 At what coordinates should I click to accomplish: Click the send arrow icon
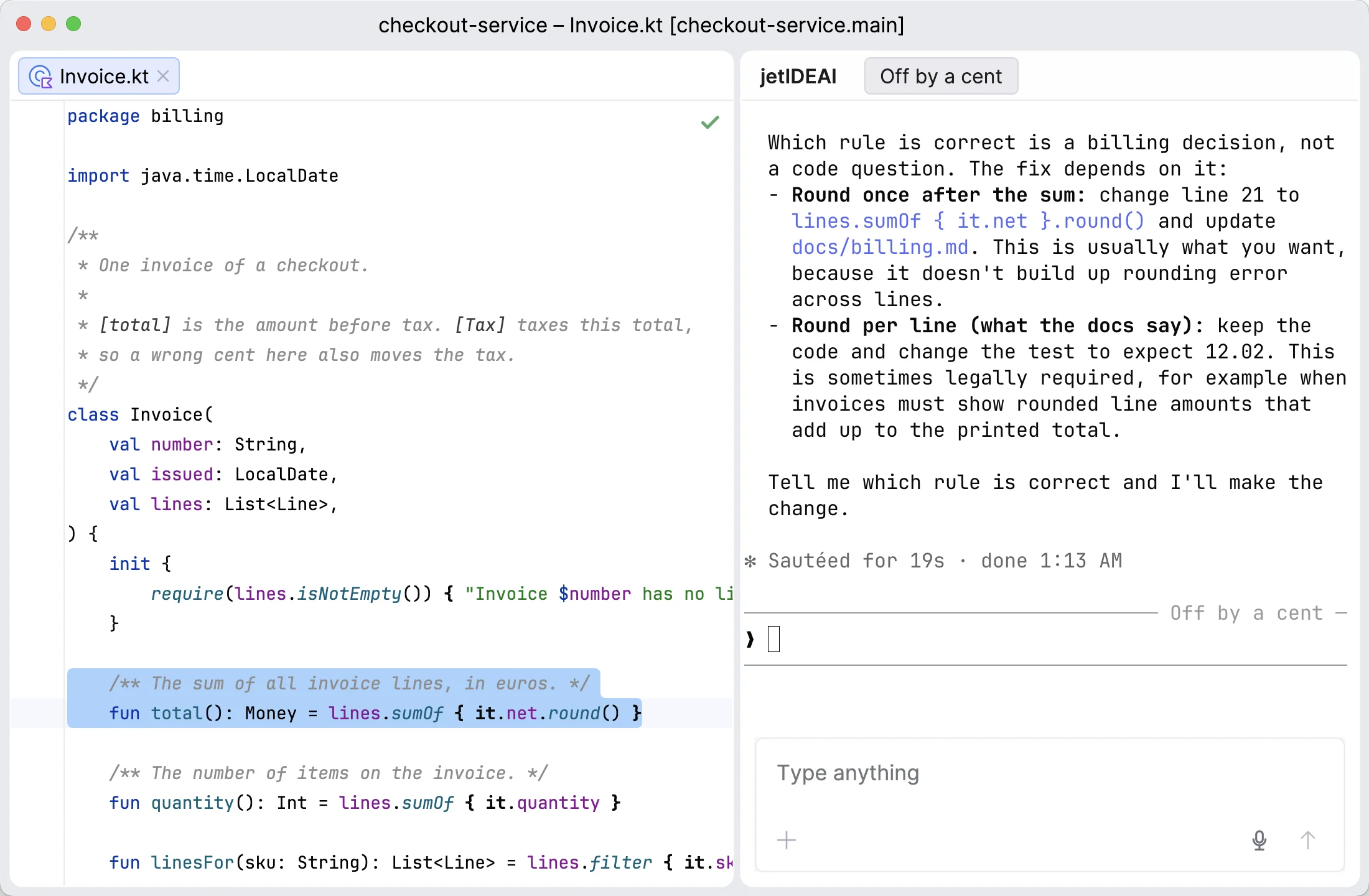point(1308,840)
